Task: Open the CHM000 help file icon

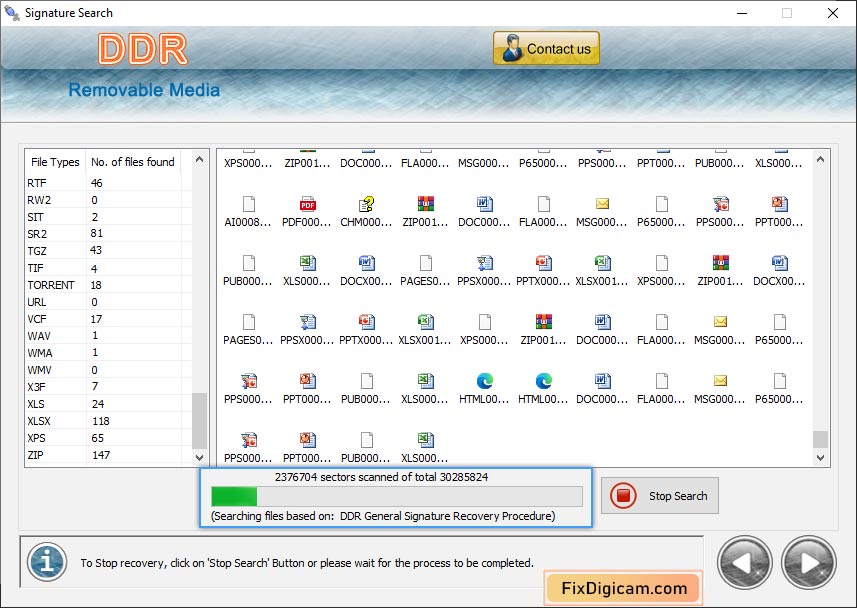Action: point(366,204)
